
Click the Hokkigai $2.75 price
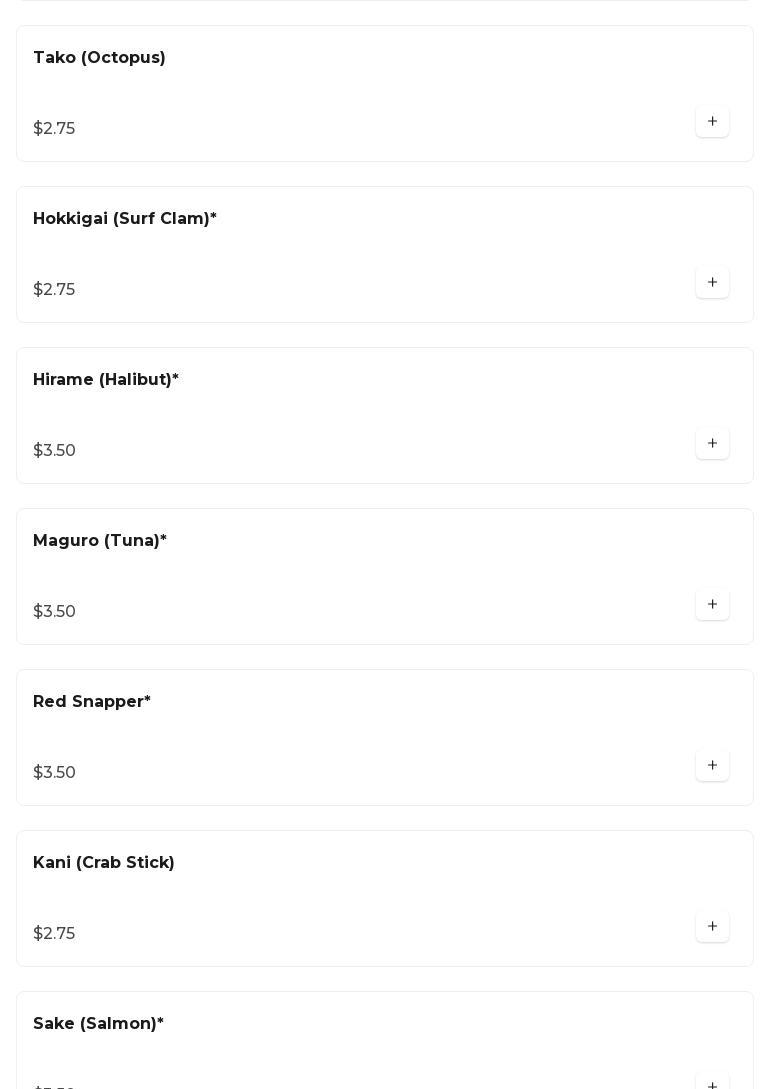click(x=54, y=290)
